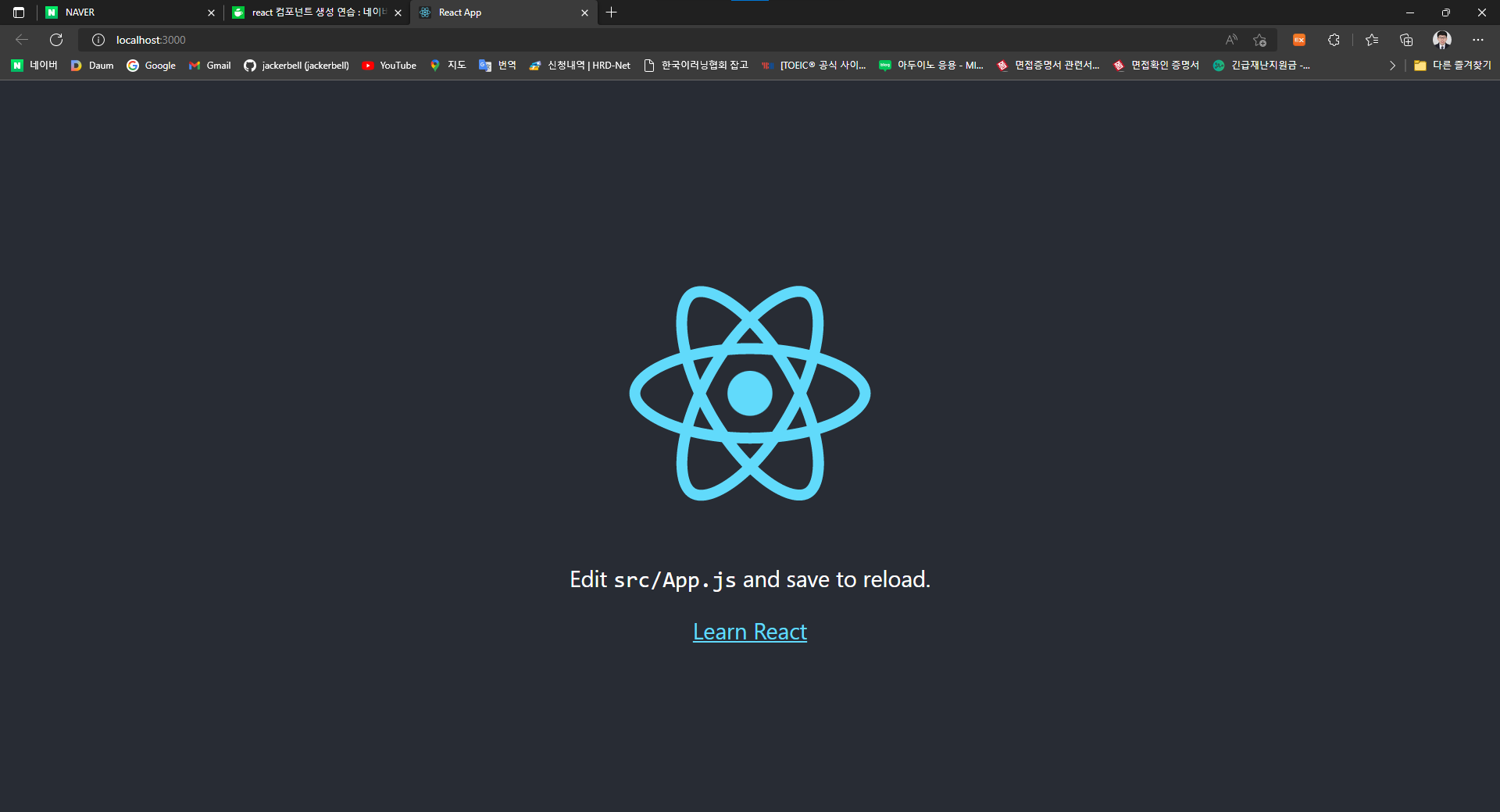Open the read aloud icon

(1231, 40)
